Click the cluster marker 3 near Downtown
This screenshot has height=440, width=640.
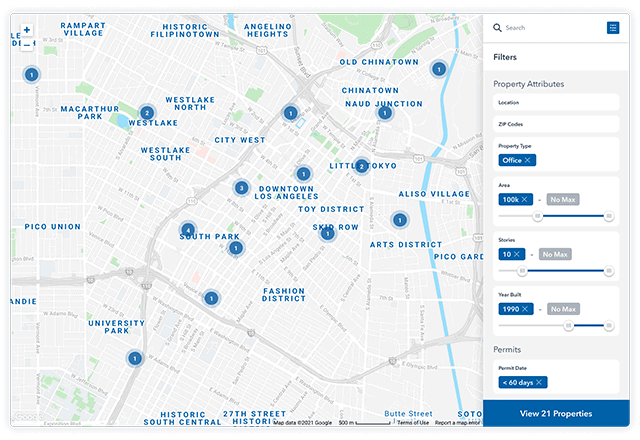(241, 188)
